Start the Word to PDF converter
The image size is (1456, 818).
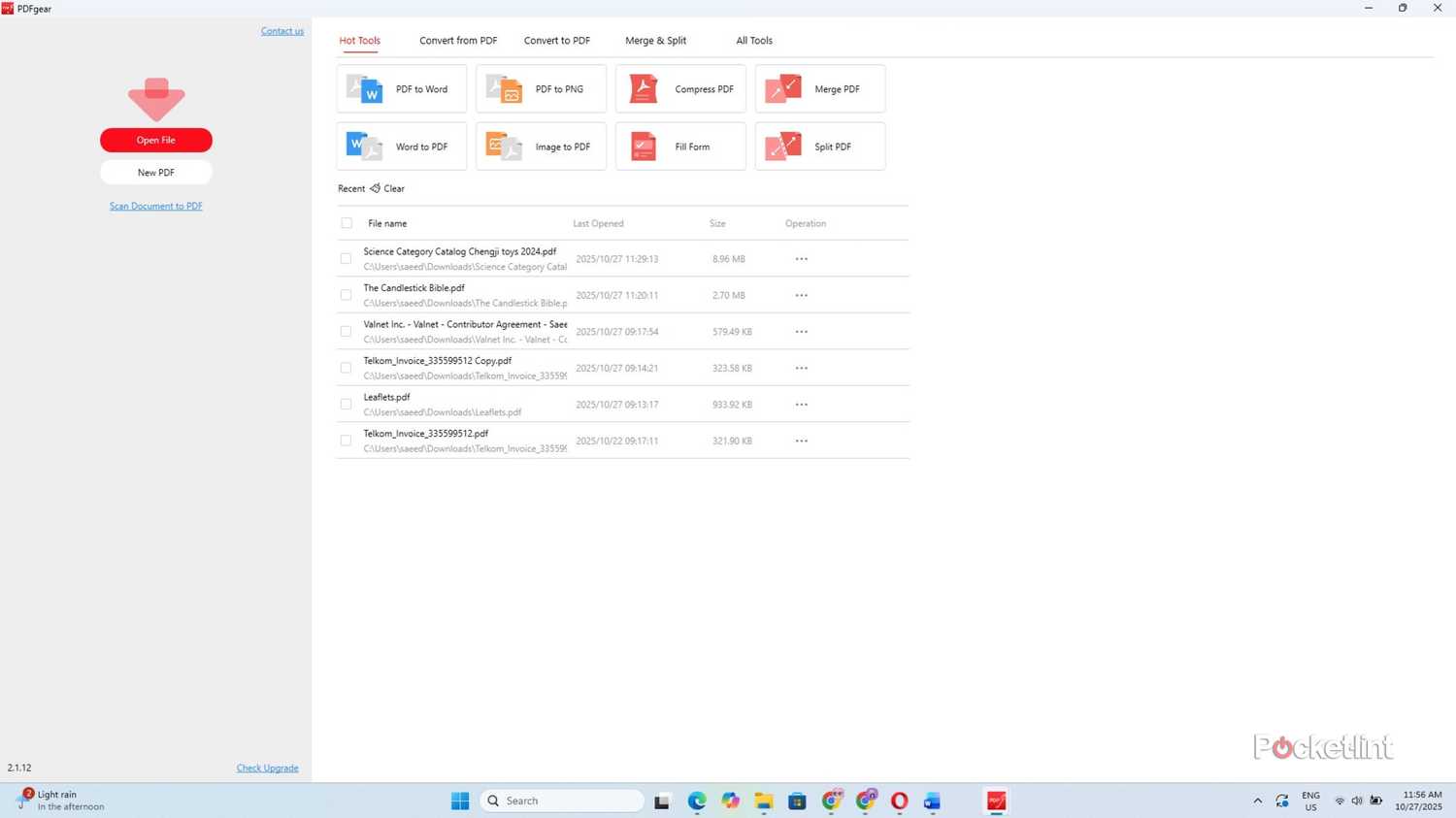coord(402,147)
